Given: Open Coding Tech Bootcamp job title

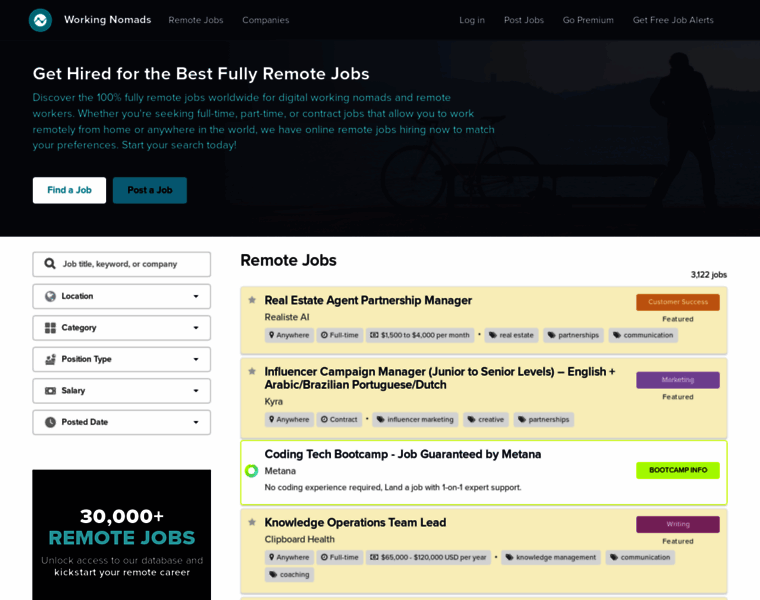Looking at the screenshot, I should coord(403,454).
